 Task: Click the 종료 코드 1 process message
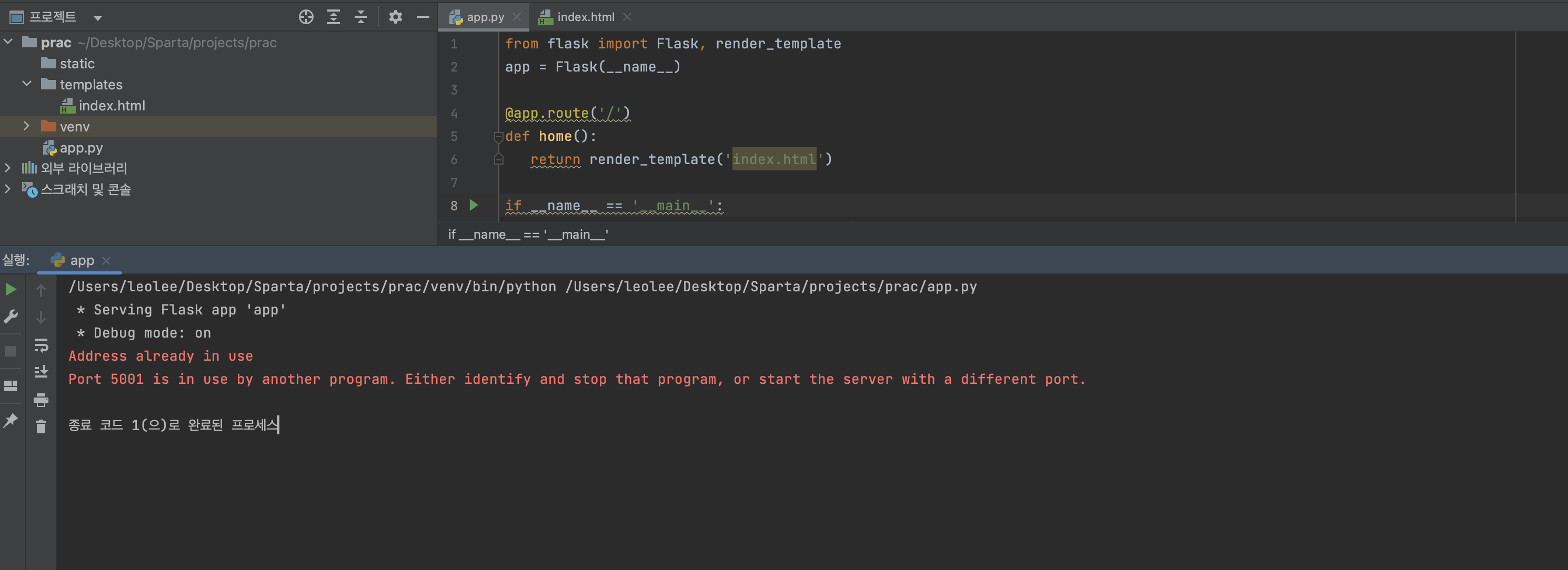(174, 425)
